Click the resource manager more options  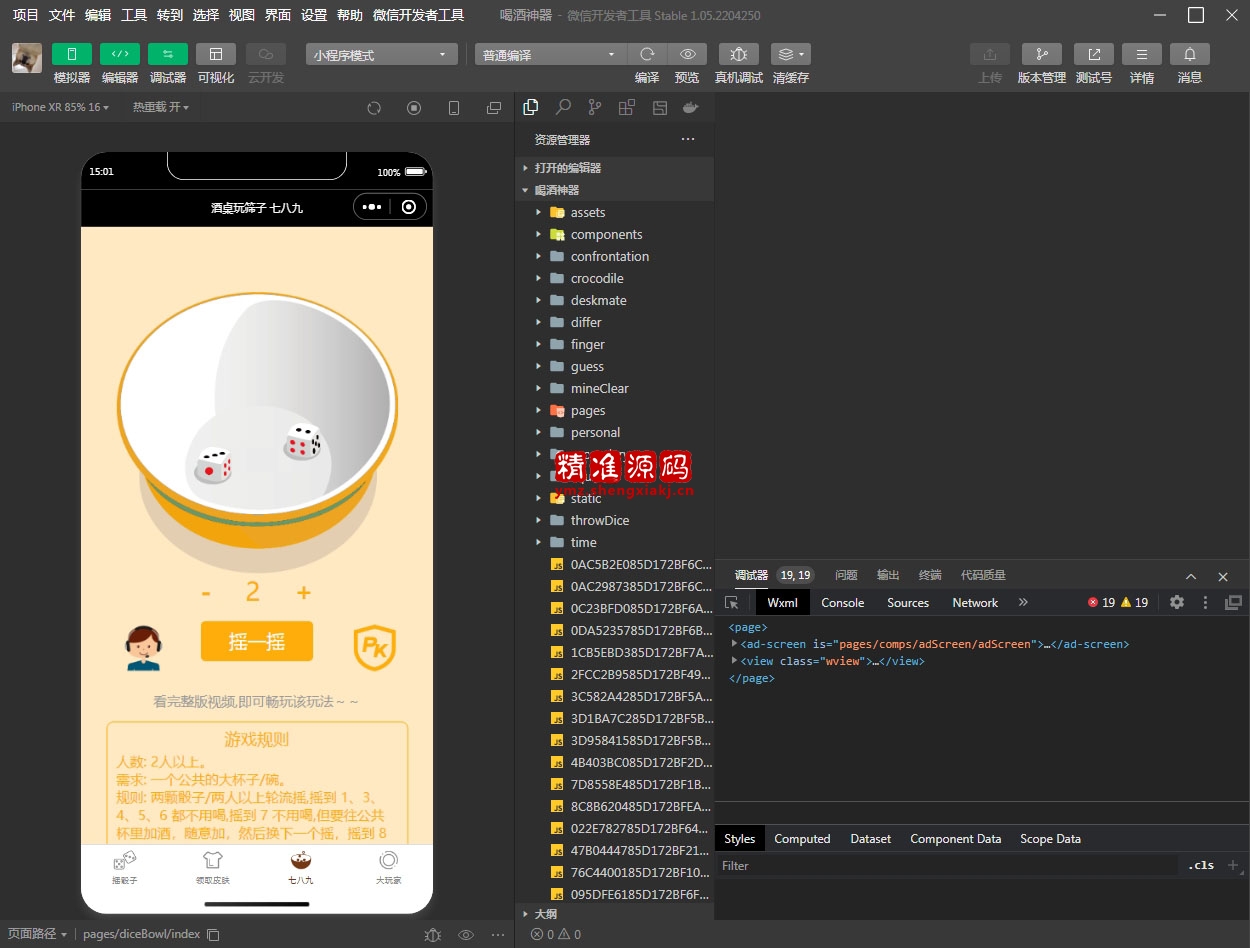(688, 139)
